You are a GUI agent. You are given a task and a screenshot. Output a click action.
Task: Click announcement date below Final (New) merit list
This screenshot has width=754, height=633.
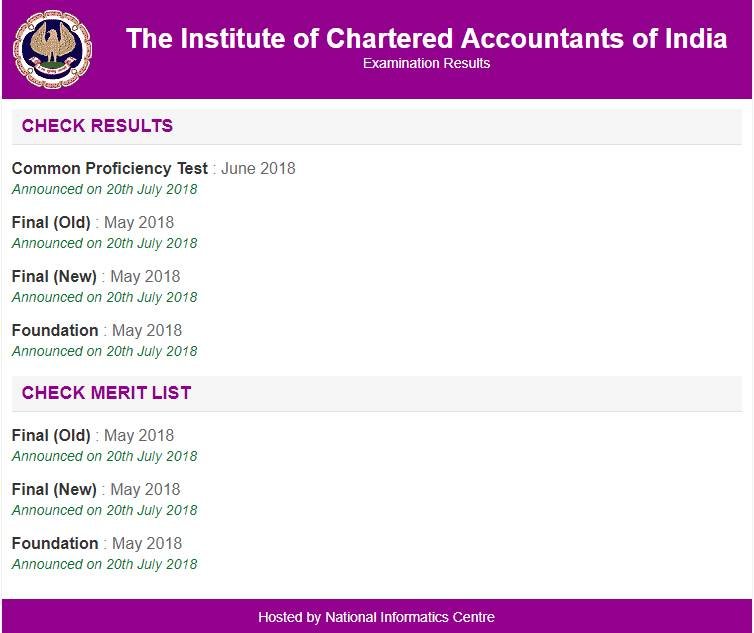[x=104, y=510]
